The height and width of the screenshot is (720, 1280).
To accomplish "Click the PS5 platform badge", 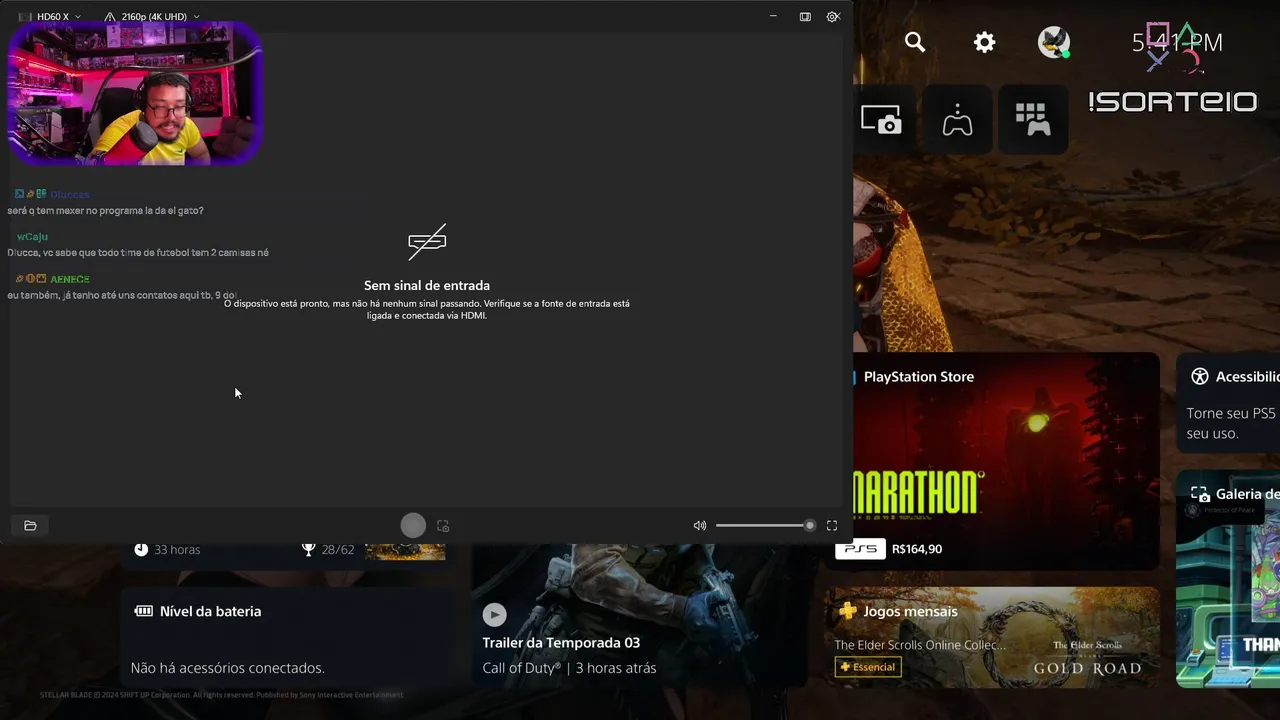I will 860,549.
